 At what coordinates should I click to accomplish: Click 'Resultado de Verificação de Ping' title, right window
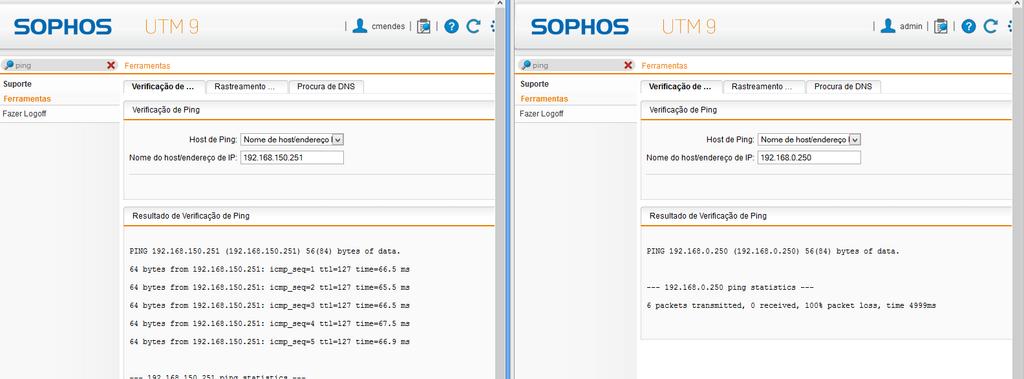(708, 215)
